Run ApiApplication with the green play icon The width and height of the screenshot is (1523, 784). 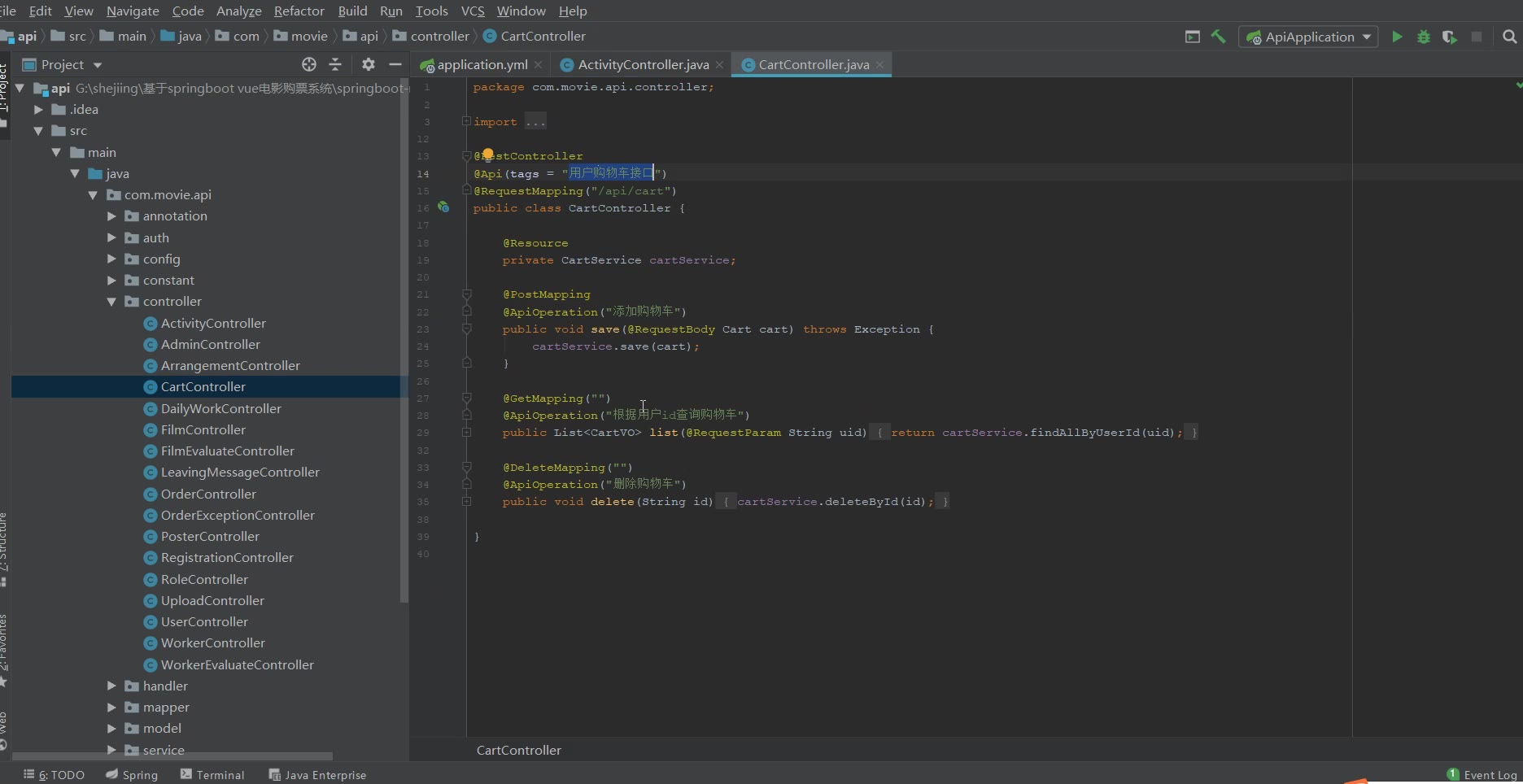[1397, 37]
